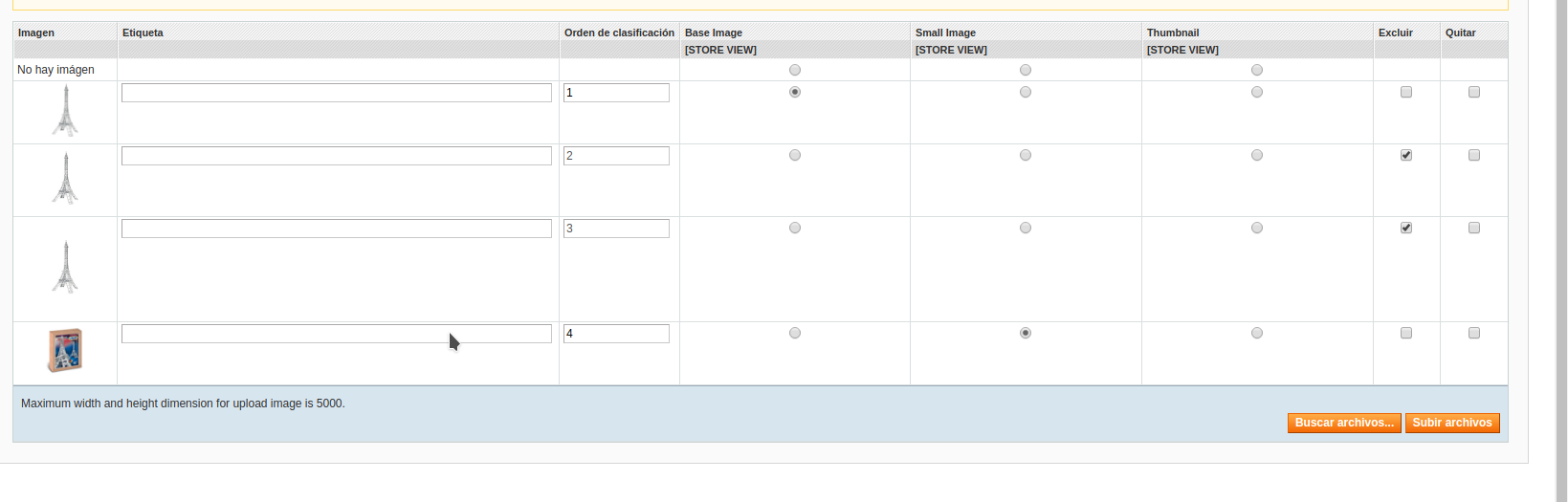The height and width of the screenshot is (502, 1568).
Task: Click the sort order field containing 4
Action: [x=616, y=334]
